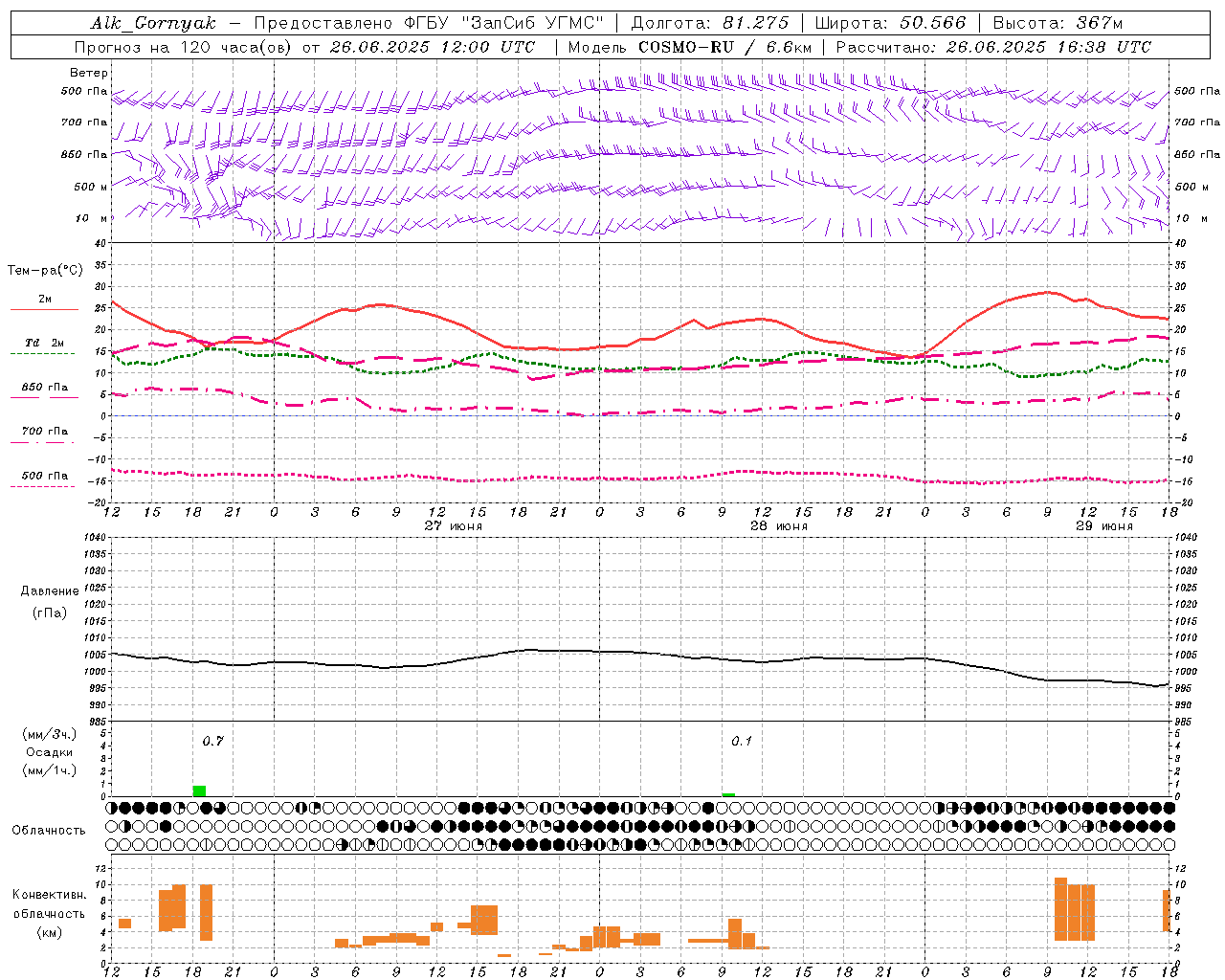This screenshot has width=1225, height=980.
Task: Click the Осадки precipitation label
Action: click(x=50, y=752)
